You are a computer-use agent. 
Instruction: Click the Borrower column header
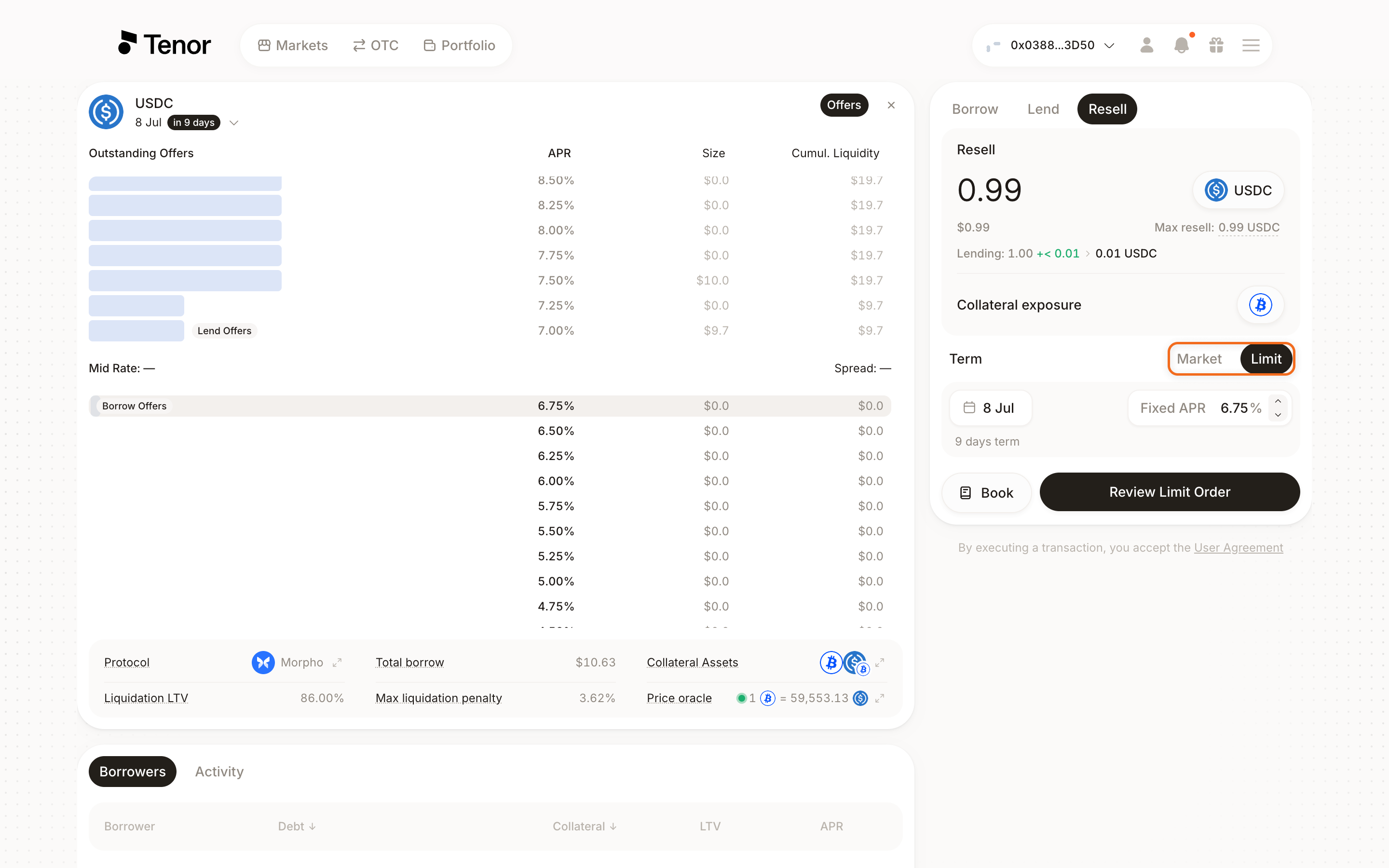[129, 826]
